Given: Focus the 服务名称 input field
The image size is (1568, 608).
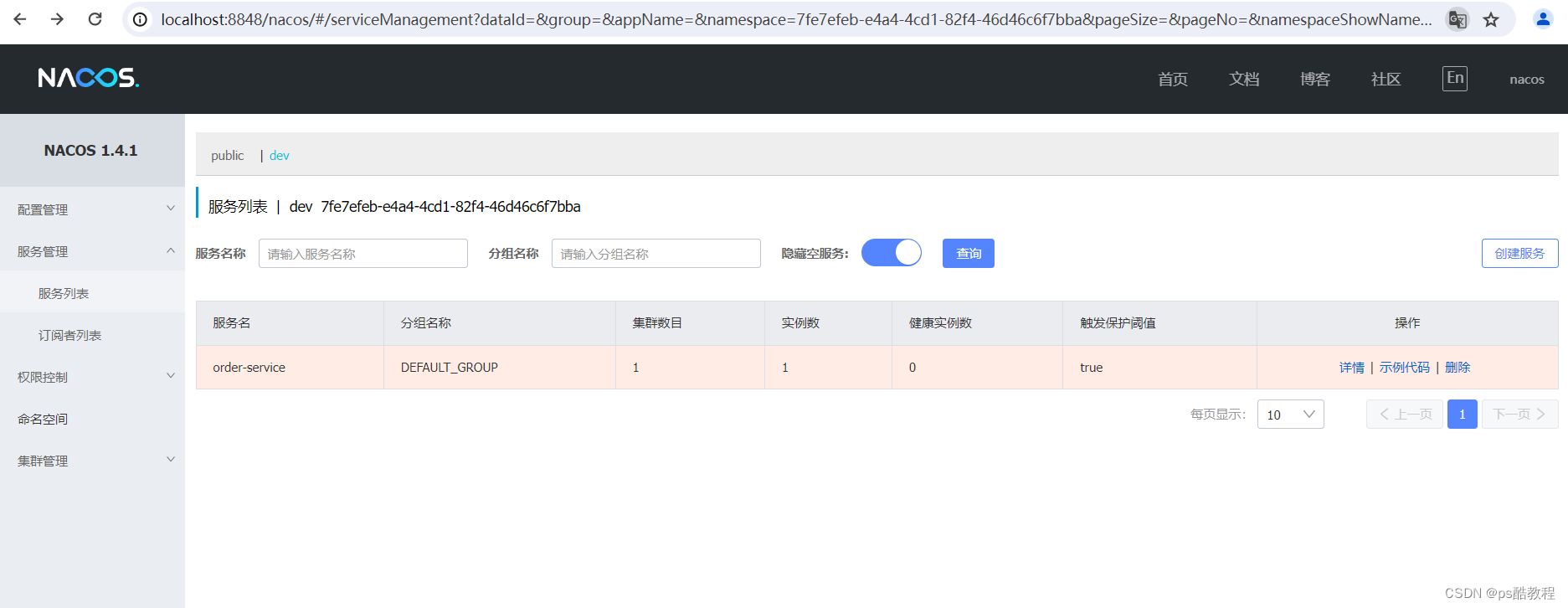Looking at the screenshot, I should [363, 253].
